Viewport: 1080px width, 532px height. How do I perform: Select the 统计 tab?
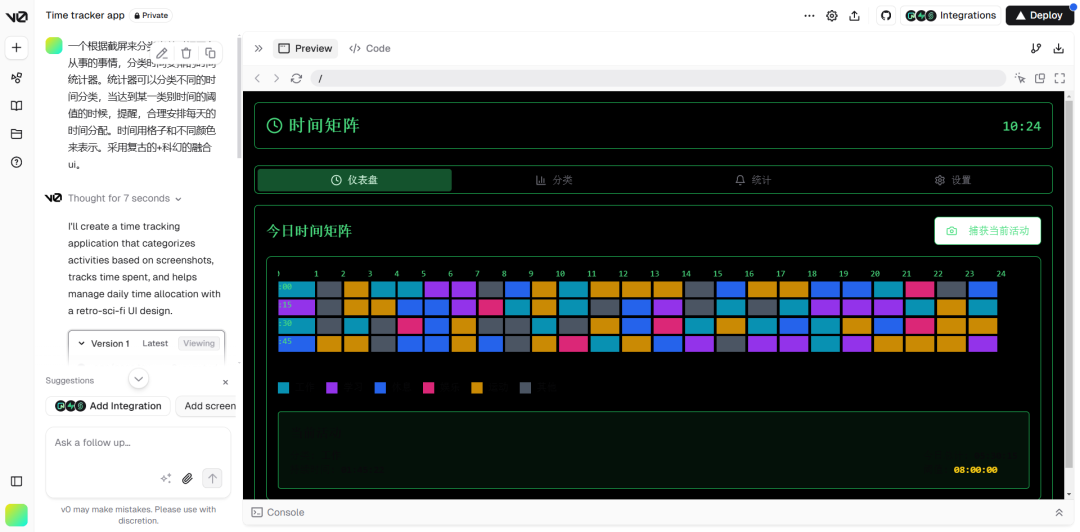[753, 180]
